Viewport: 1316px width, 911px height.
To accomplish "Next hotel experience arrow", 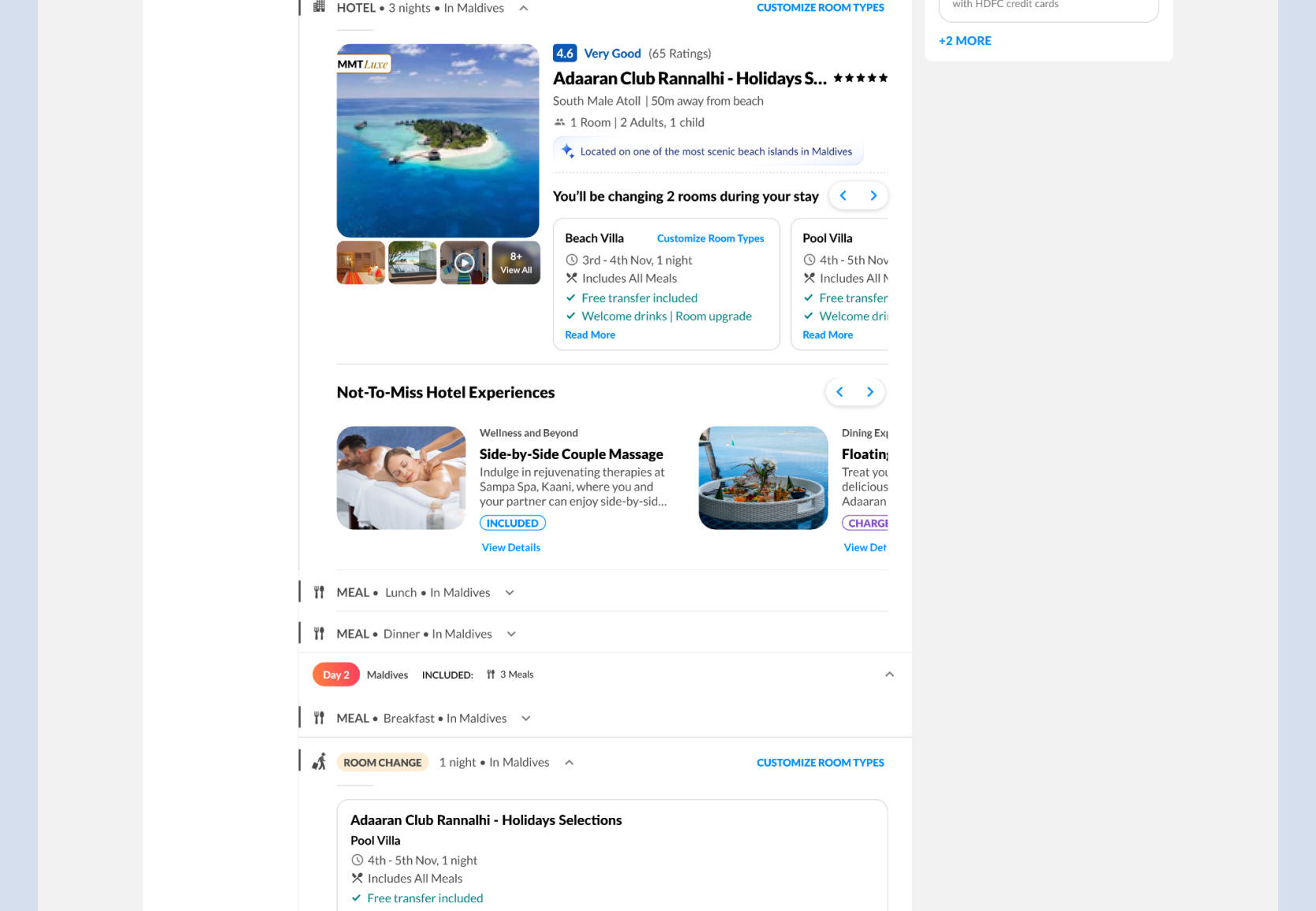I will click(x=870, y=392).
